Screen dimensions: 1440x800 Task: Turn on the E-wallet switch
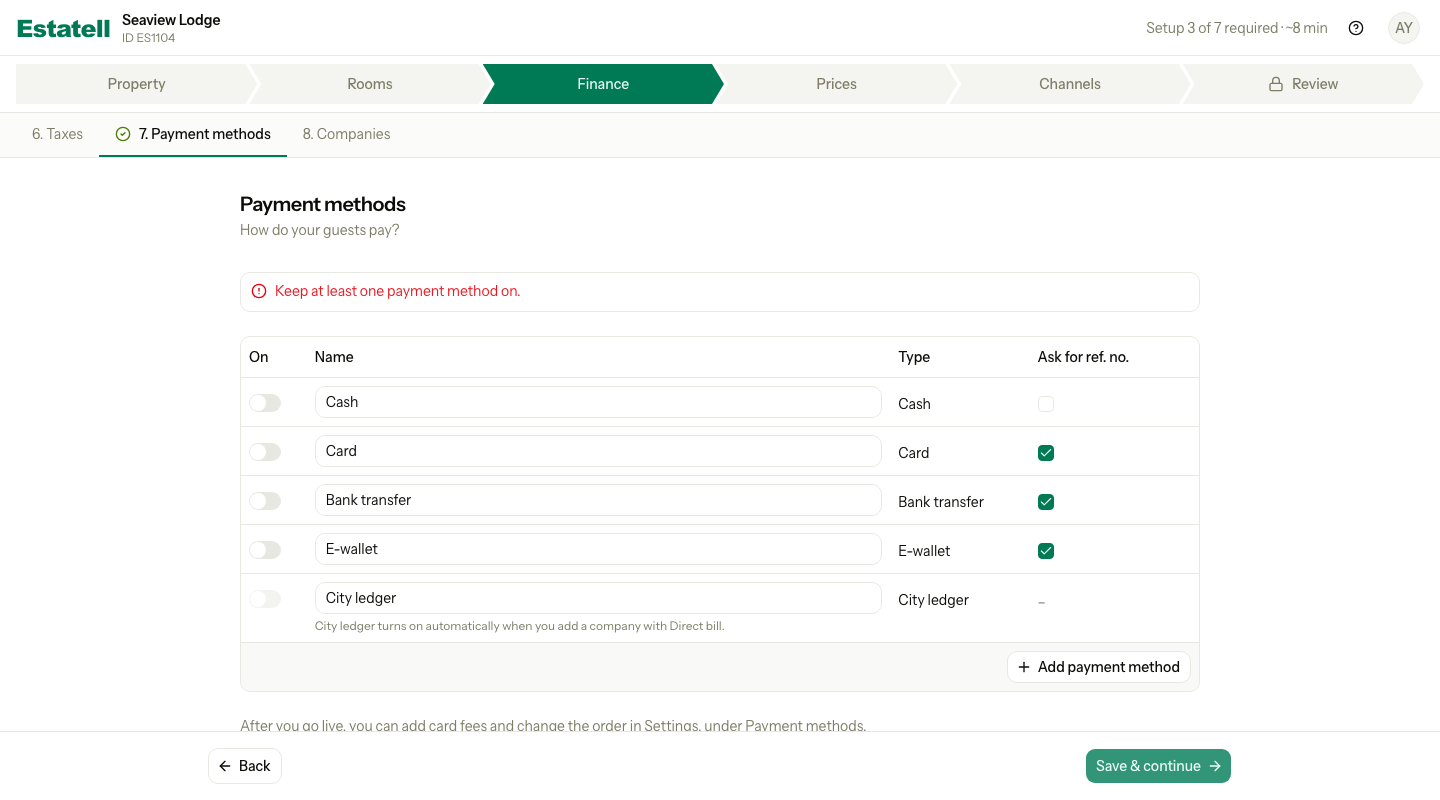point(265,550)
